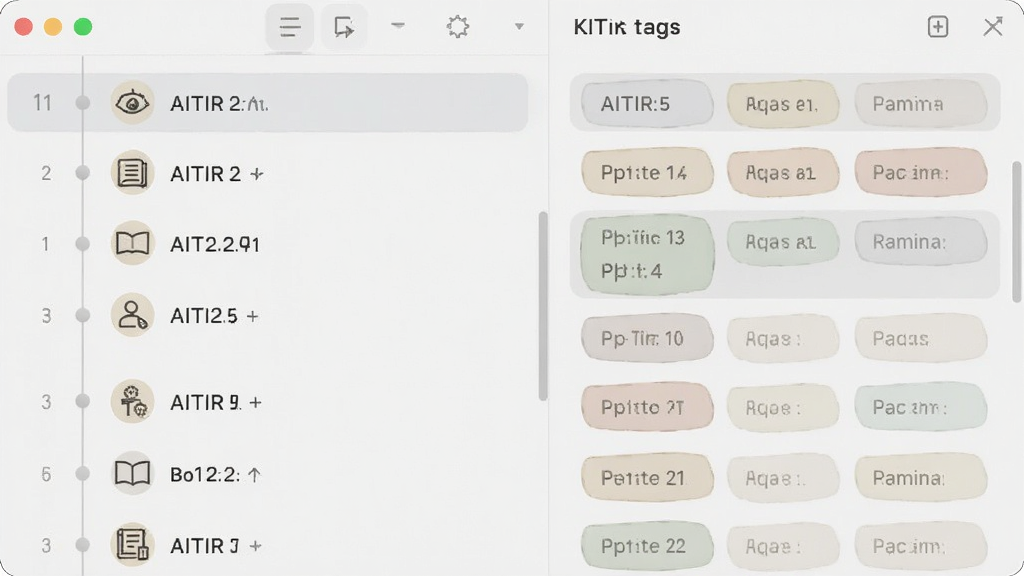Click the dash control left of the gear icon
Screen dimensions: 1024x576
pyautogui.click(x=398, y=25)
